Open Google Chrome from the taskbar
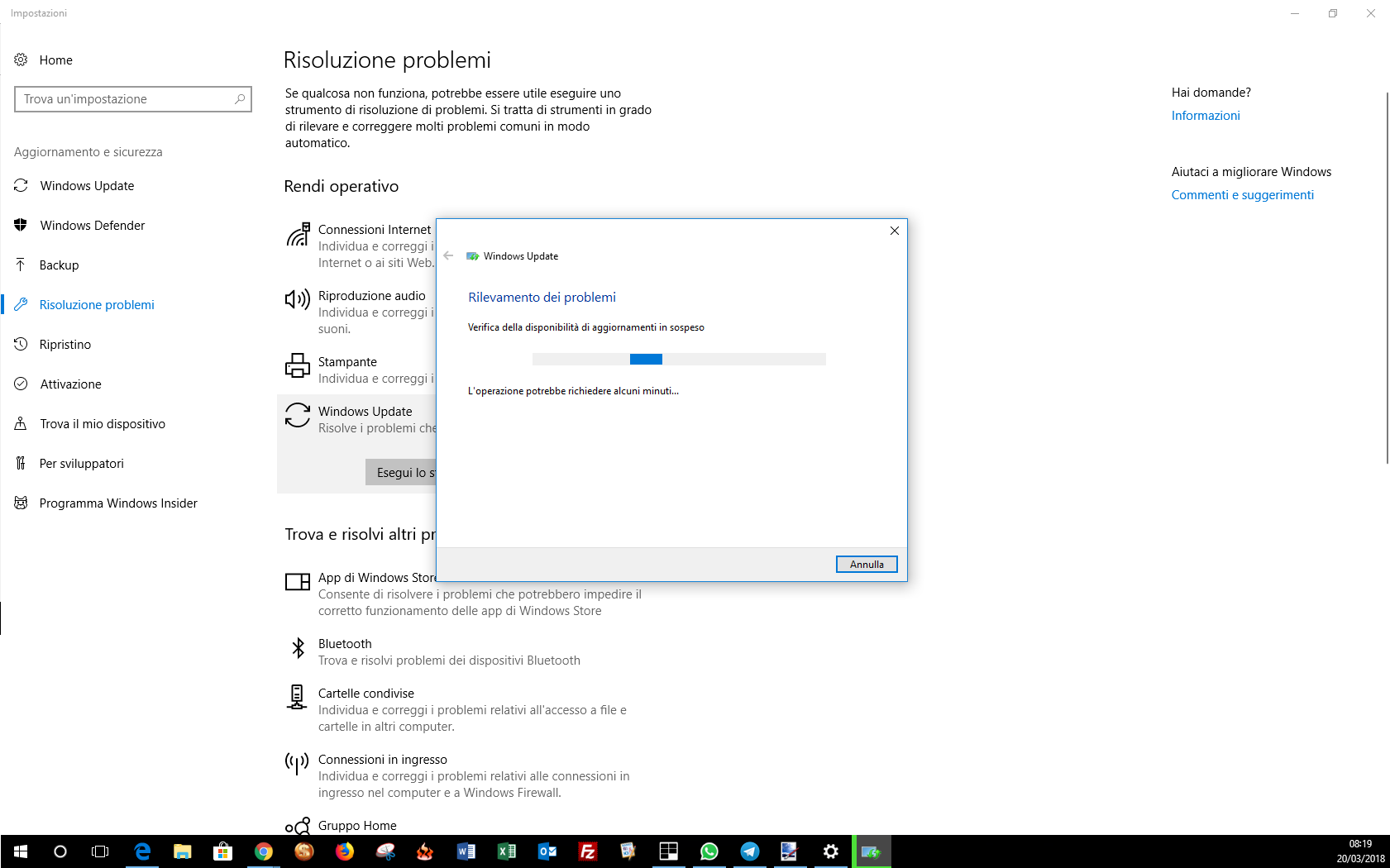This screenshot has width=1390, height=868. pos(264,851)
